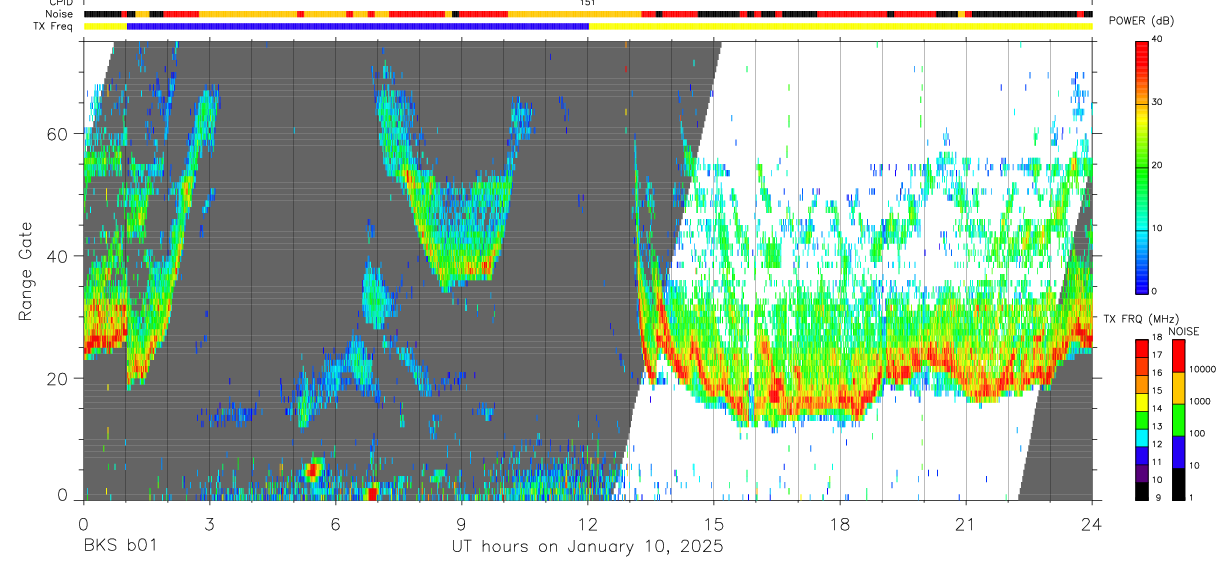
Task: Click the noise level strip above the plot
Action: point(588,14)
